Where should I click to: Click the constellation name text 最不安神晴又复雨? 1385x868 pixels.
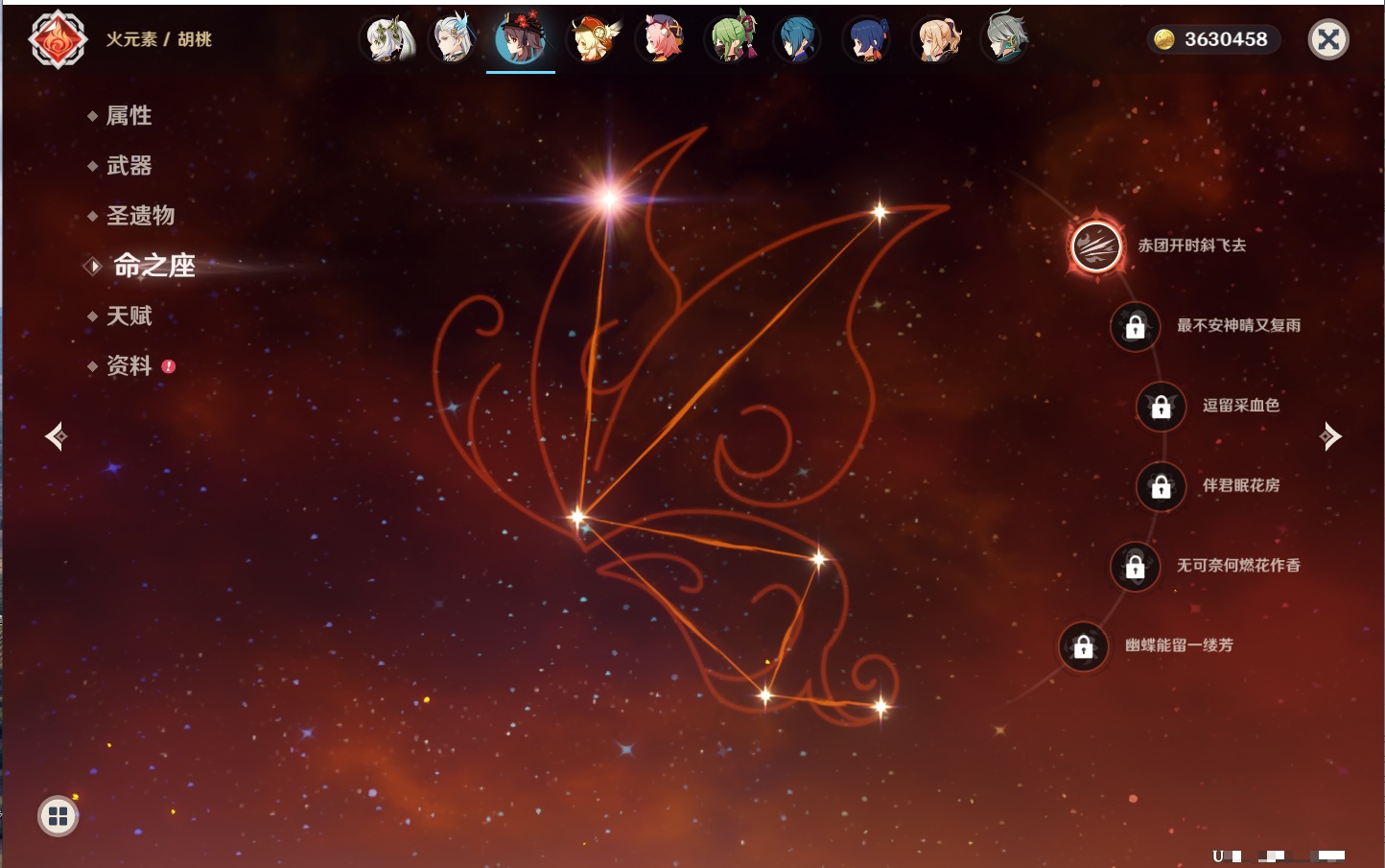[1239, 325]
